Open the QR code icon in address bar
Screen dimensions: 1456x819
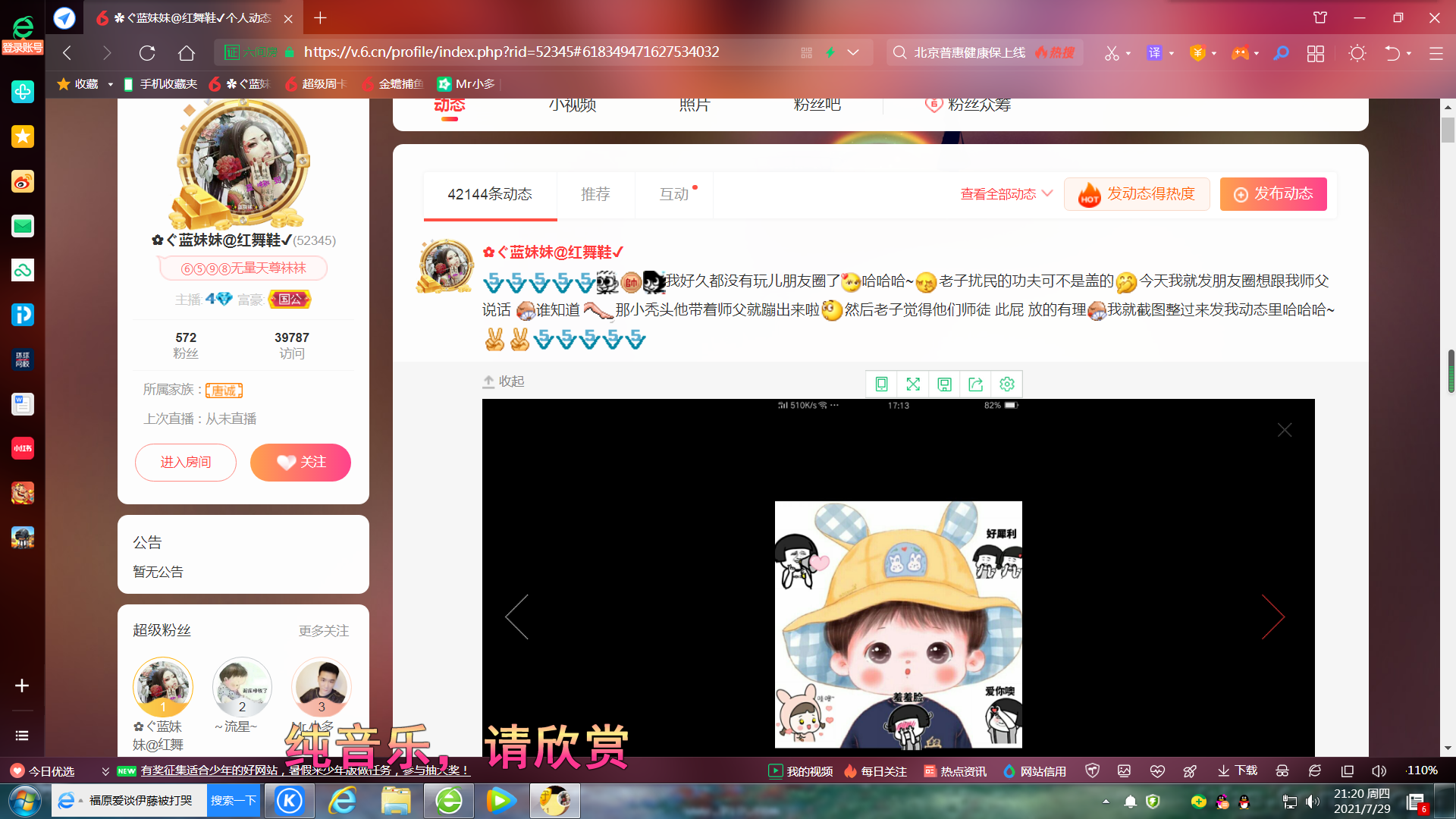coord(806,52)
